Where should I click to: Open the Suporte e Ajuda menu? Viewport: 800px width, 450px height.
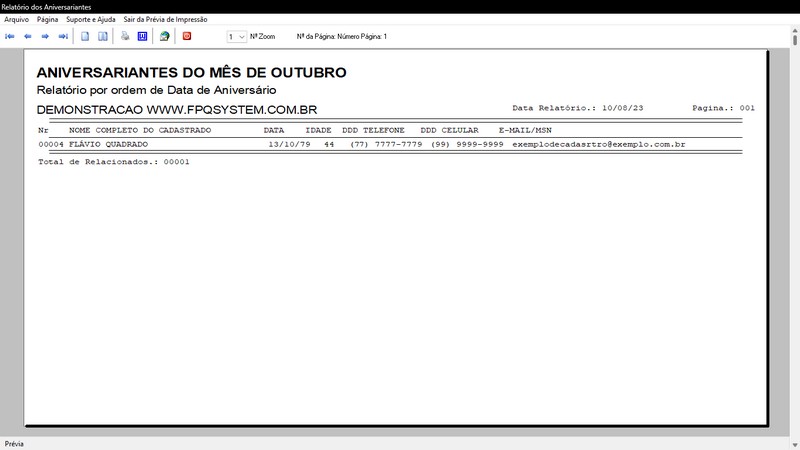(91, 19)
